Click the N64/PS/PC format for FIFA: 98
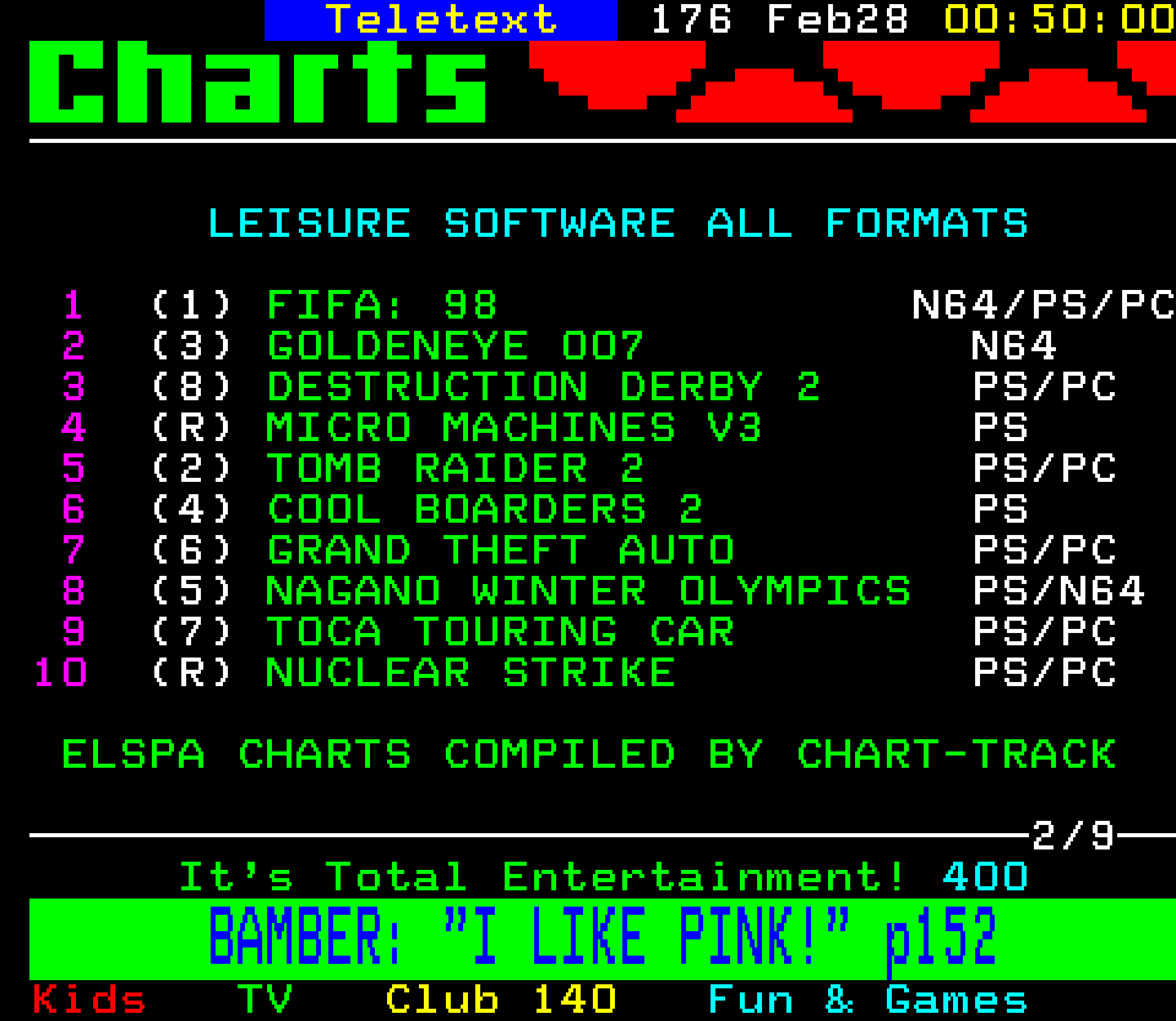 [1044, 305]
